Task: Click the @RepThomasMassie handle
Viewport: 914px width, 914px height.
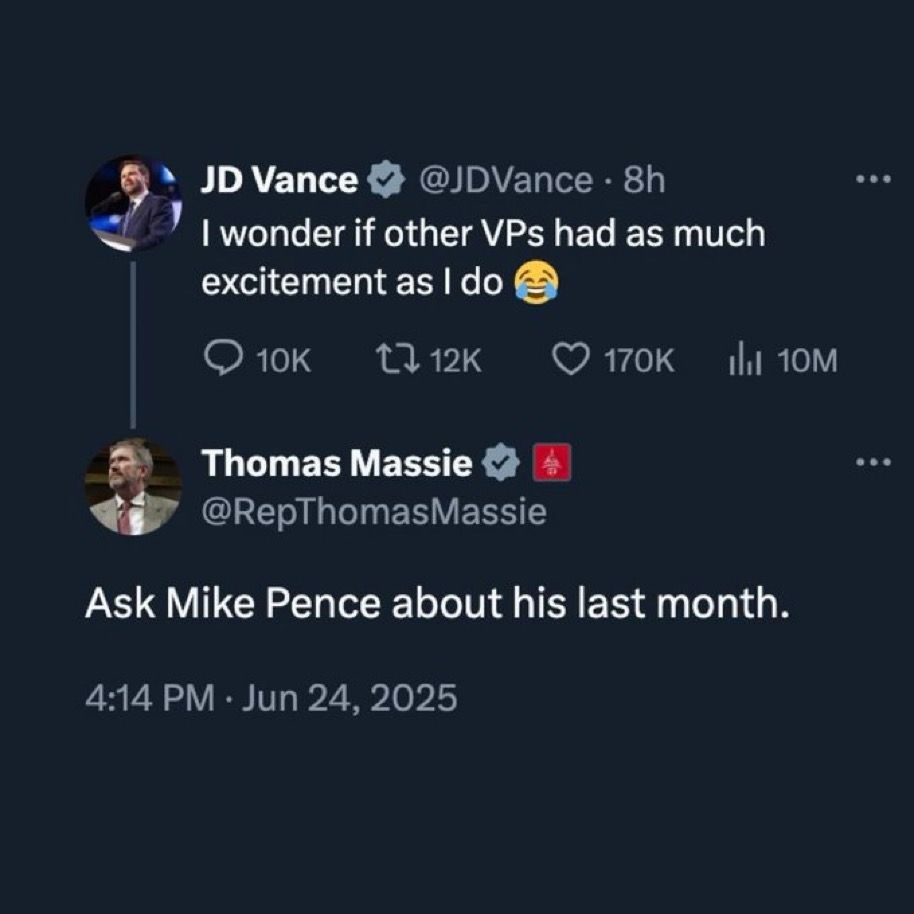Action: point(374,512)
